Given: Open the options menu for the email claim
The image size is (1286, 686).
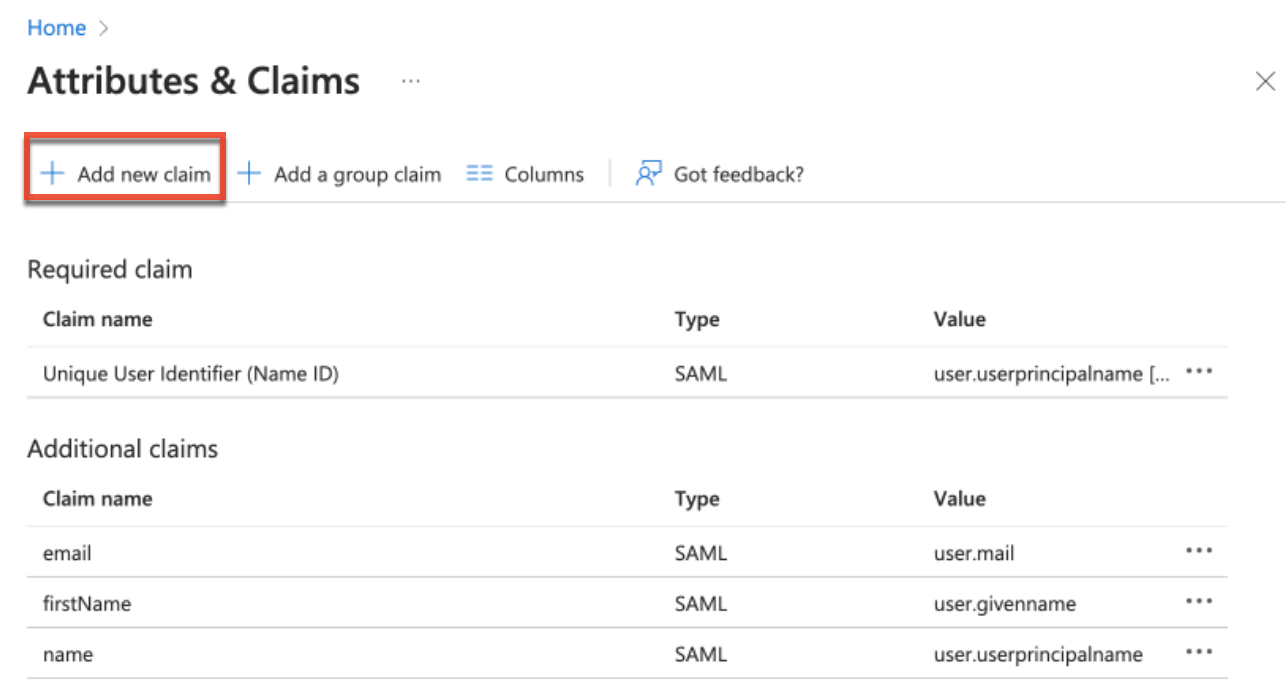Looking at the screenshot, I should point(1200,549).
